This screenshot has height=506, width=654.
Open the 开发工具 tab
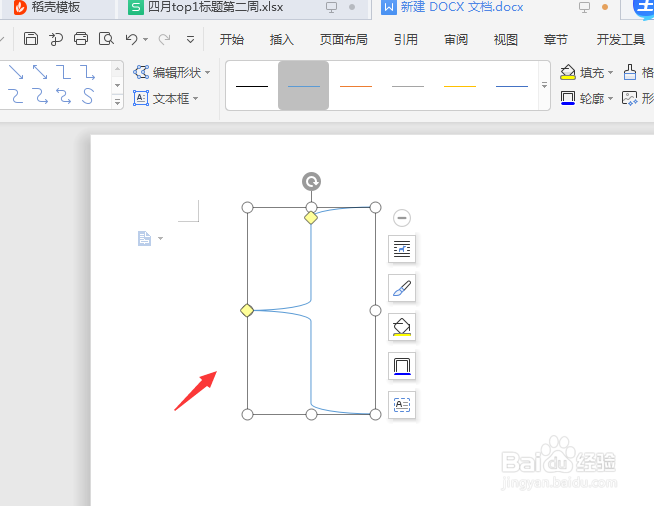(x=621, y=40)
